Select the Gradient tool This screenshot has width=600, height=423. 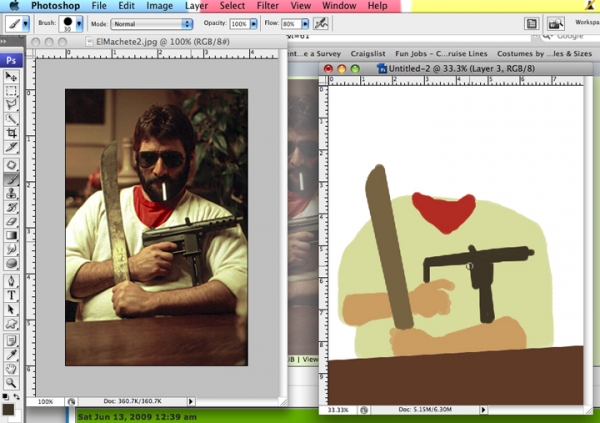pyautogui.click(x=11, y=235)
